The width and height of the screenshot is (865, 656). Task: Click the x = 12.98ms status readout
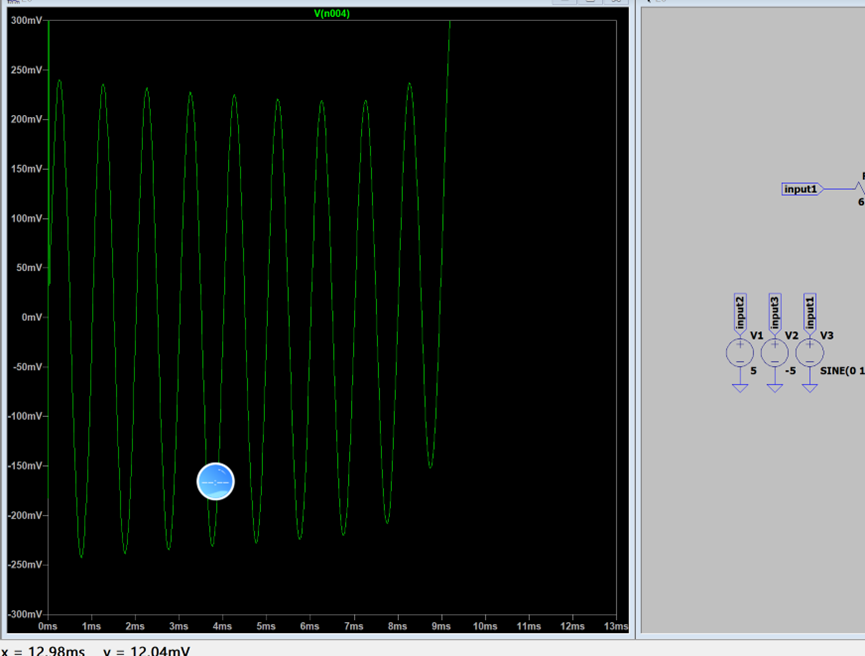point(43,651)
